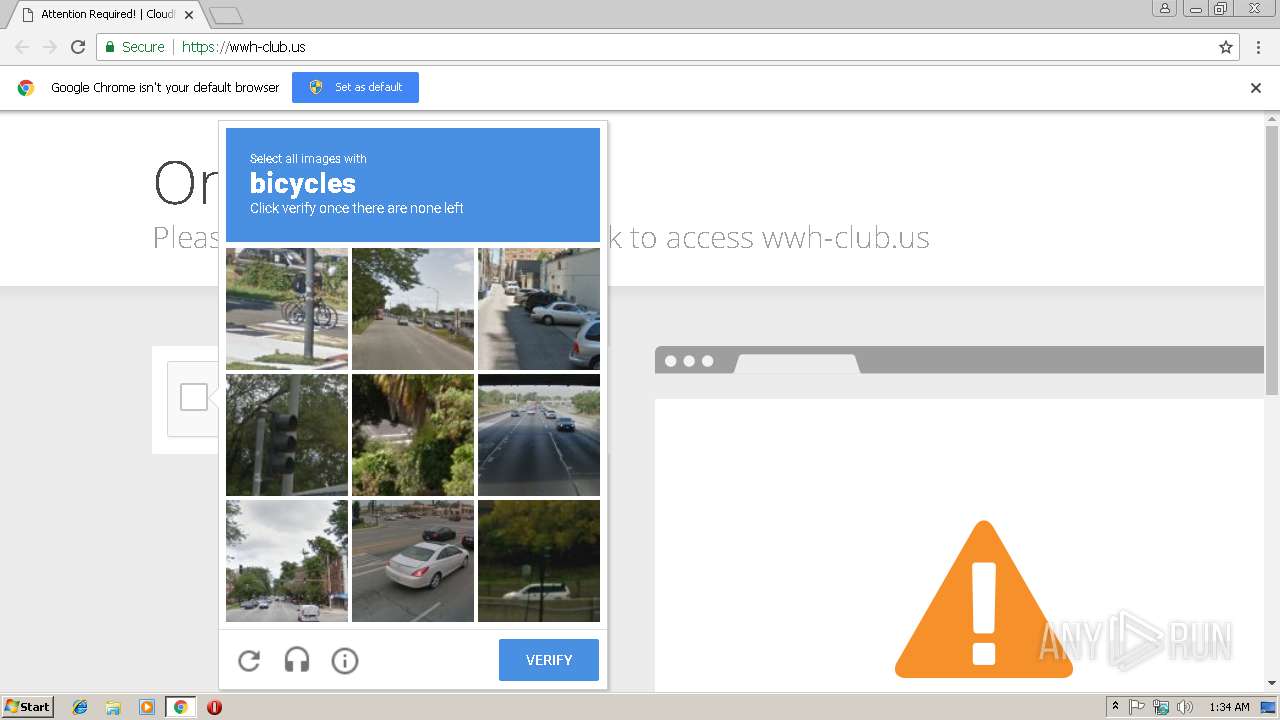Click page scrollbar down arrow

[1272, 684]
